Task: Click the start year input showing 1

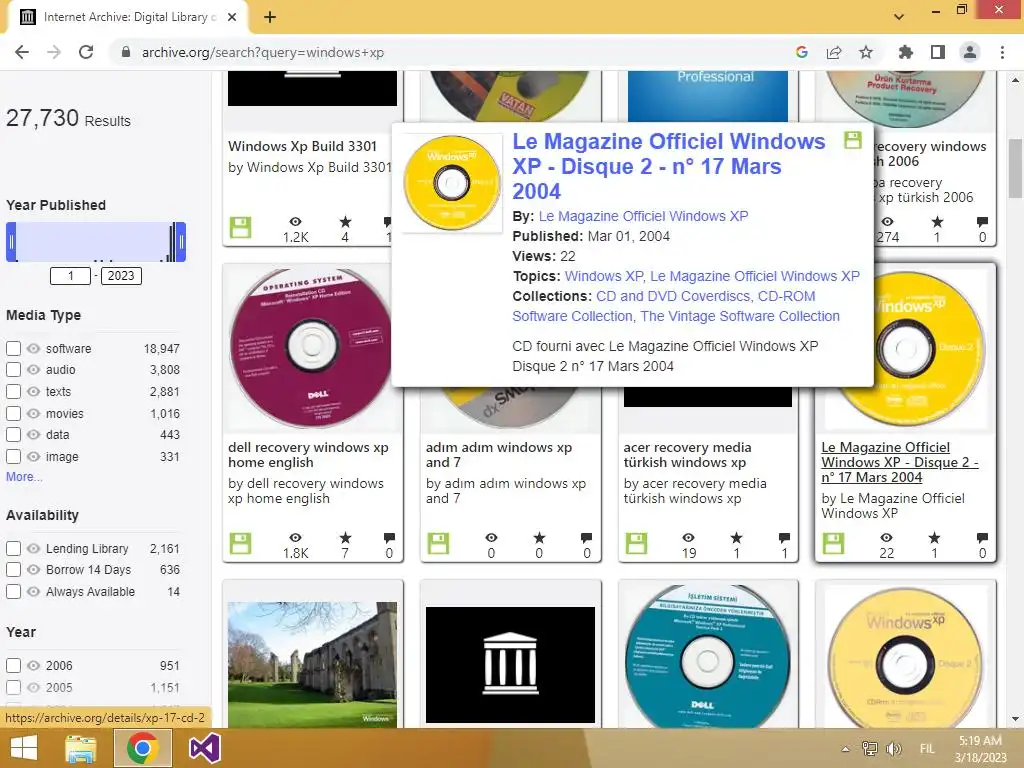Action: point(71,276)
